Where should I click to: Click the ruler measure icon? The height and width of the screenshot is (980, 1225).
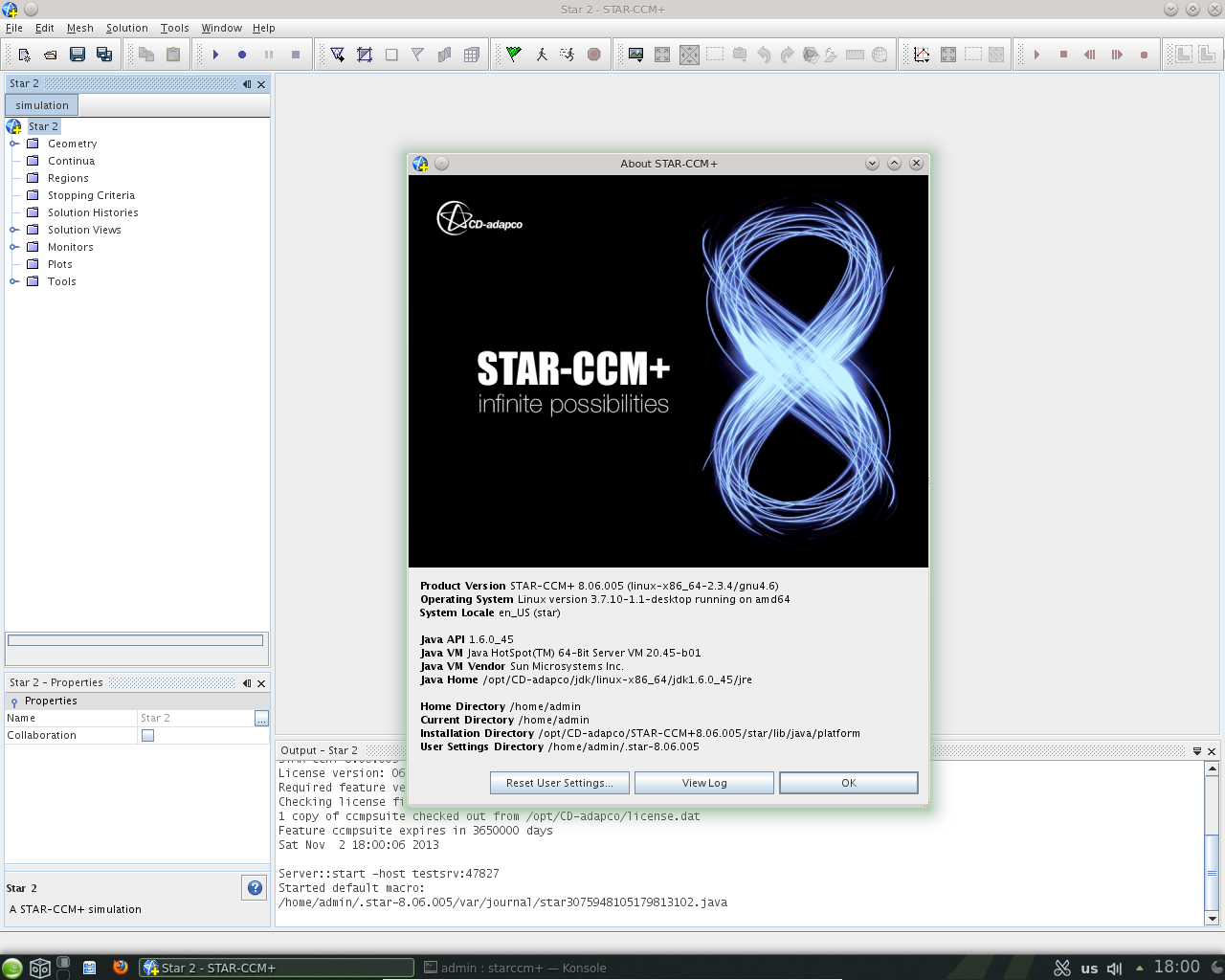pyautogui.click(x=855, y=55)
